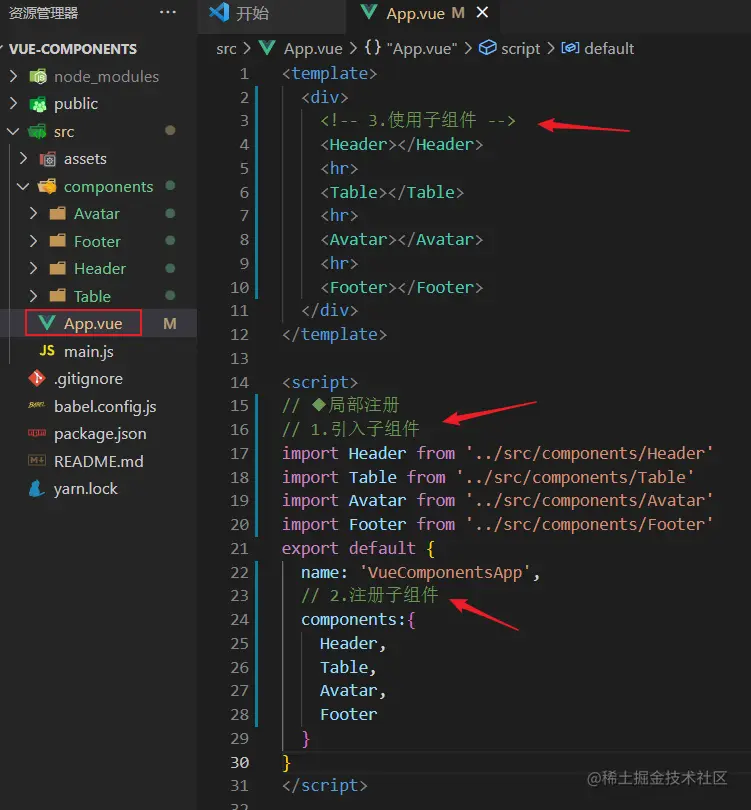Expand the public folder chevron

[x=14, y=104]
